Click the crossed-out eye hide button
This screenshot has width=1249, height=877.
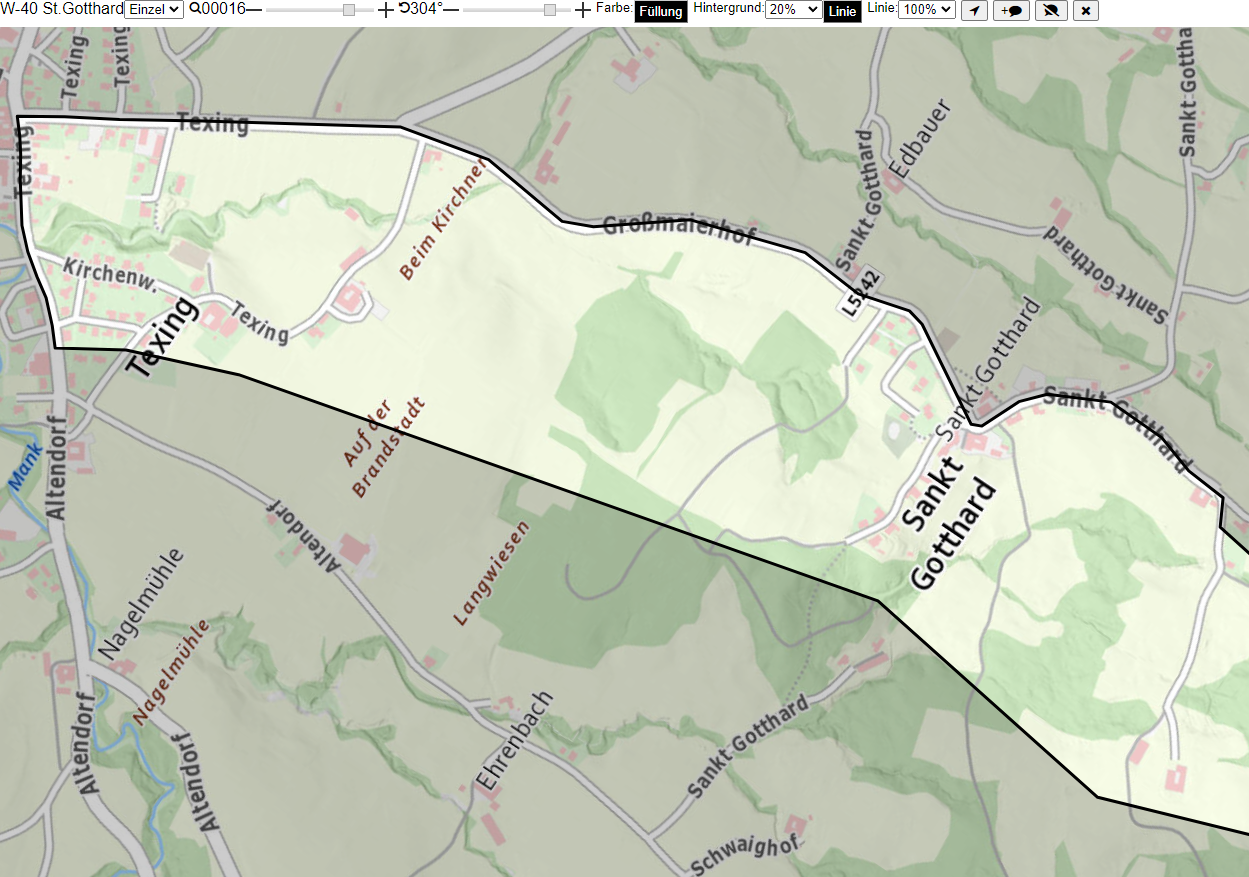[1050, 10]
